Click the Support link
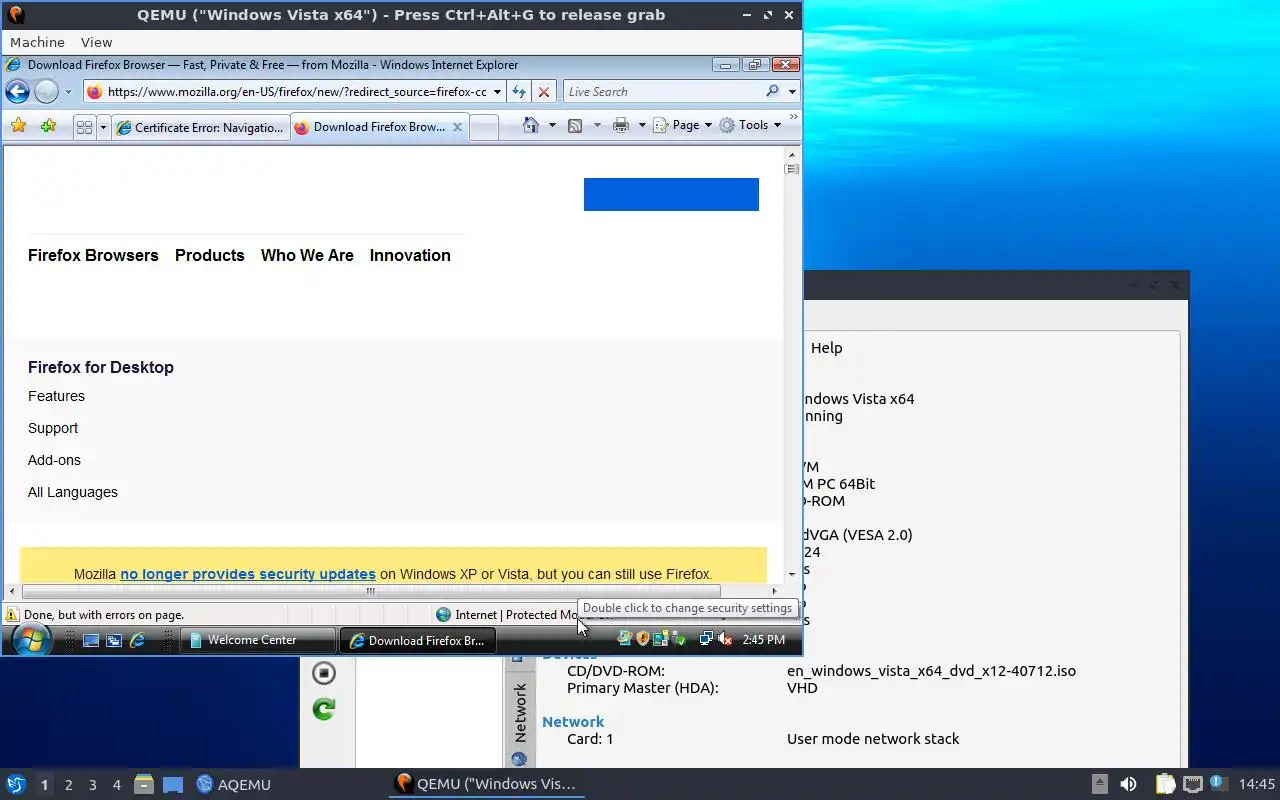The image size is (1280, 800). pos(53,428)
